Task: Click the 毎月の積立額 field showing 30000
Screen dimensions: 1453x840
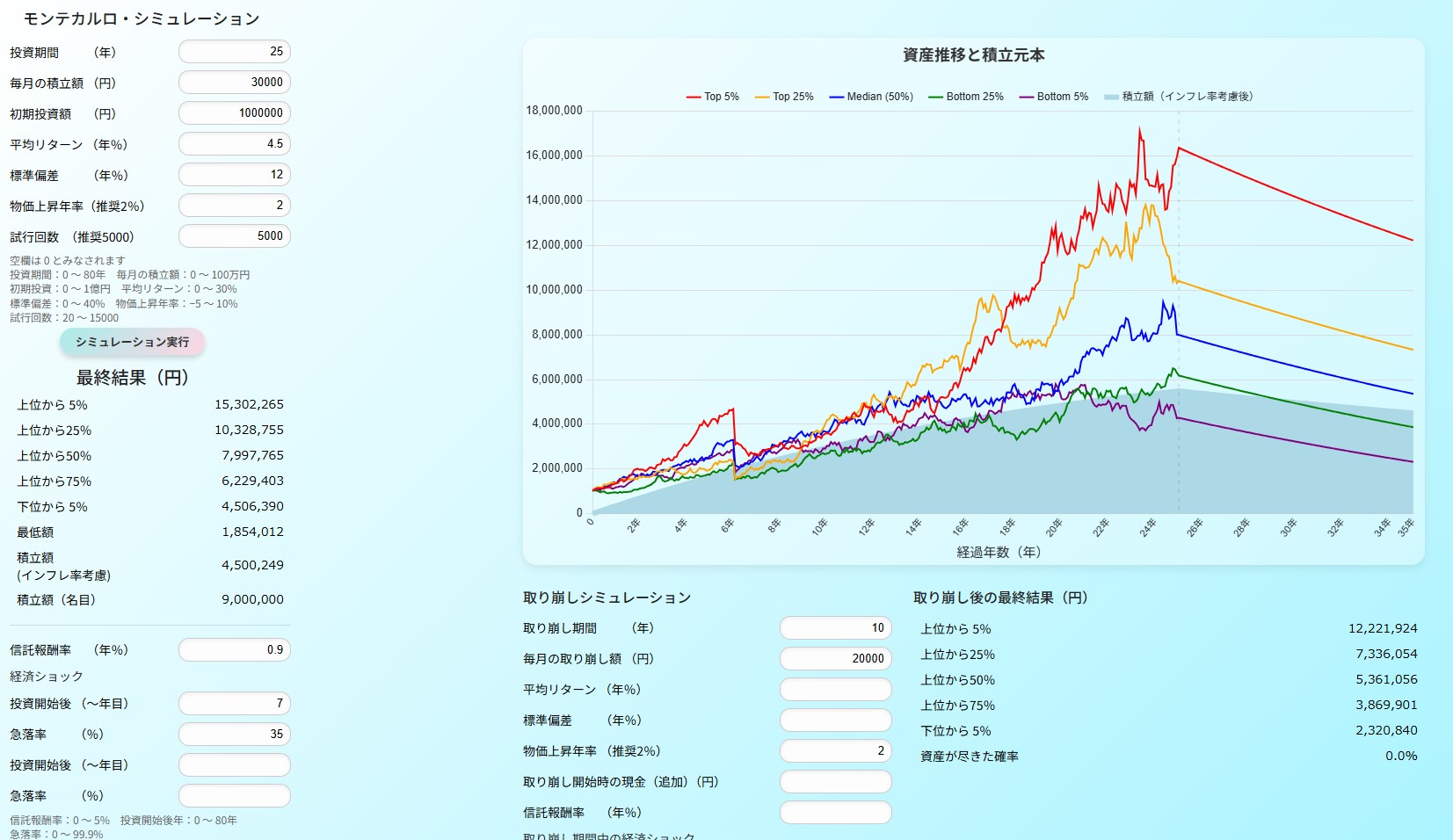Action: click(x=234, y=83)
